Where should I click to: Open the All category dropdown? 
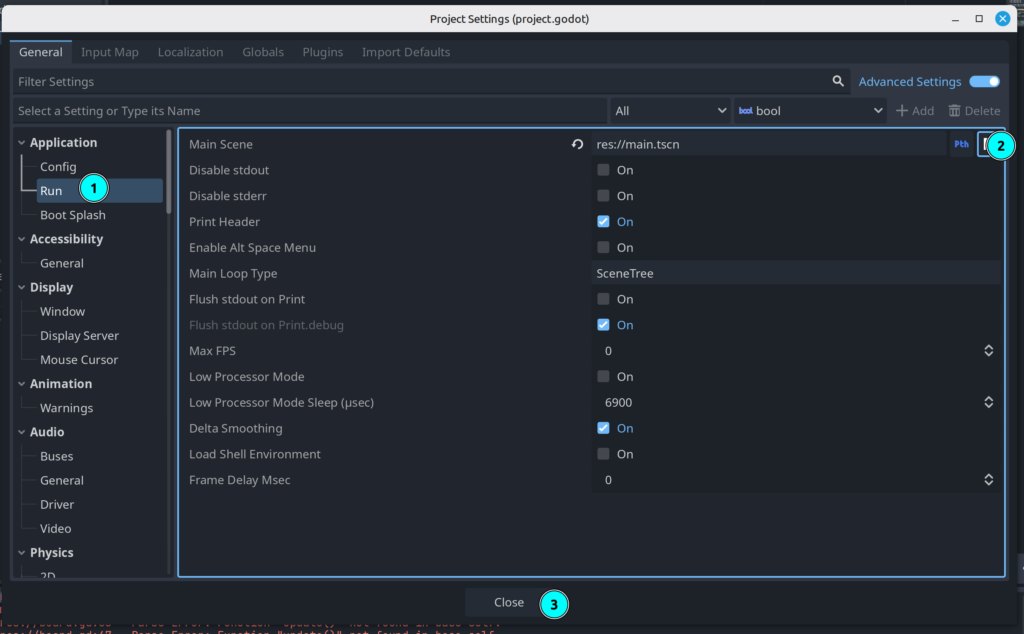pos(670,111)
